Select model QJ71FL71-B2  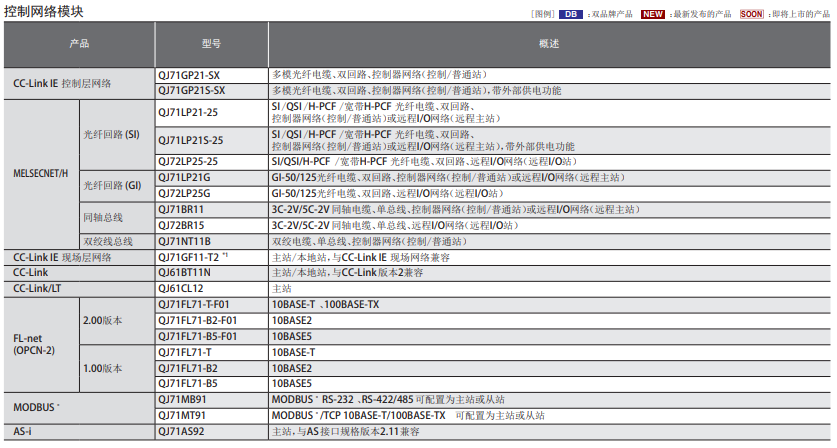[x=187, y=368]
